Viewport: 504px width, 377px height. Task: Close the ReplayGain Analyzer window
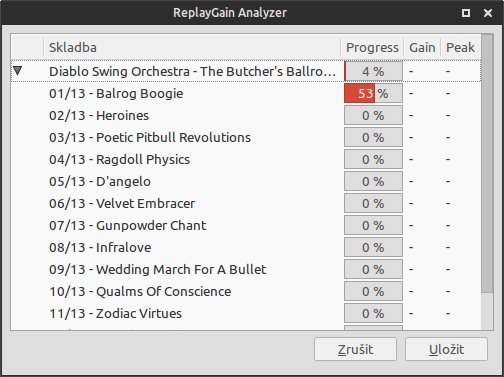point(488,13)
